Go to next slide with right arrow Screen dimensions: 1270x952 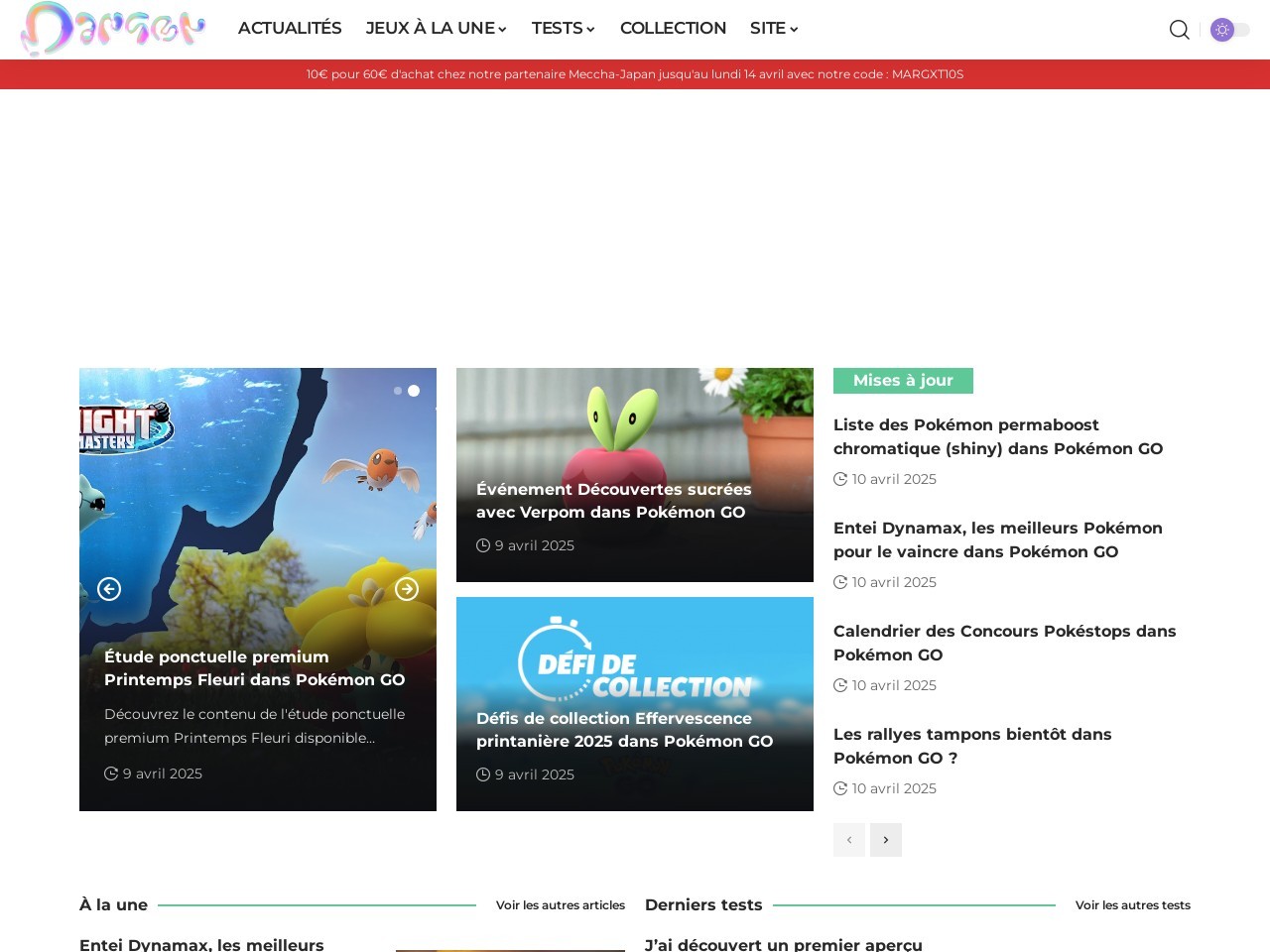(x=407, y=589)
